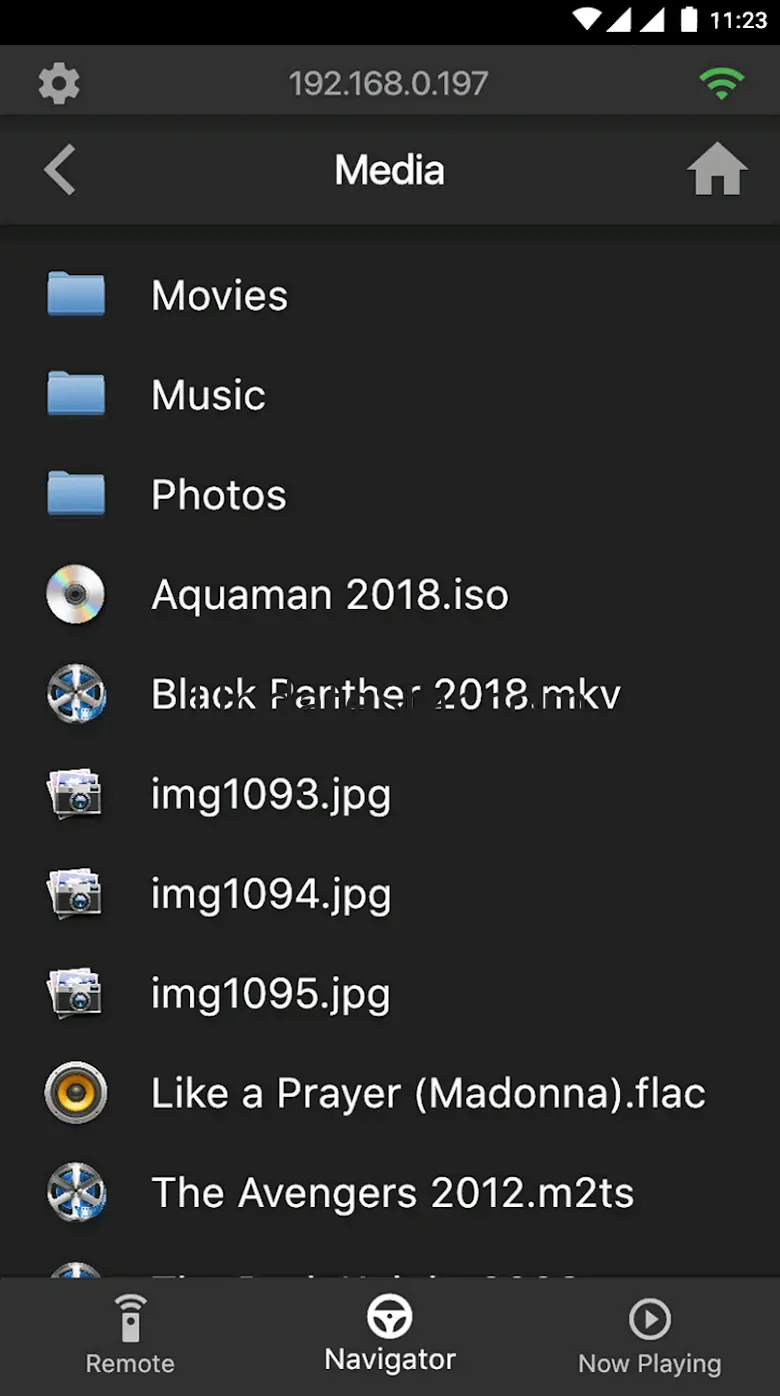
Task: Tap the 11:23 clock in the status bar
Action: click(x=738, y=20)
